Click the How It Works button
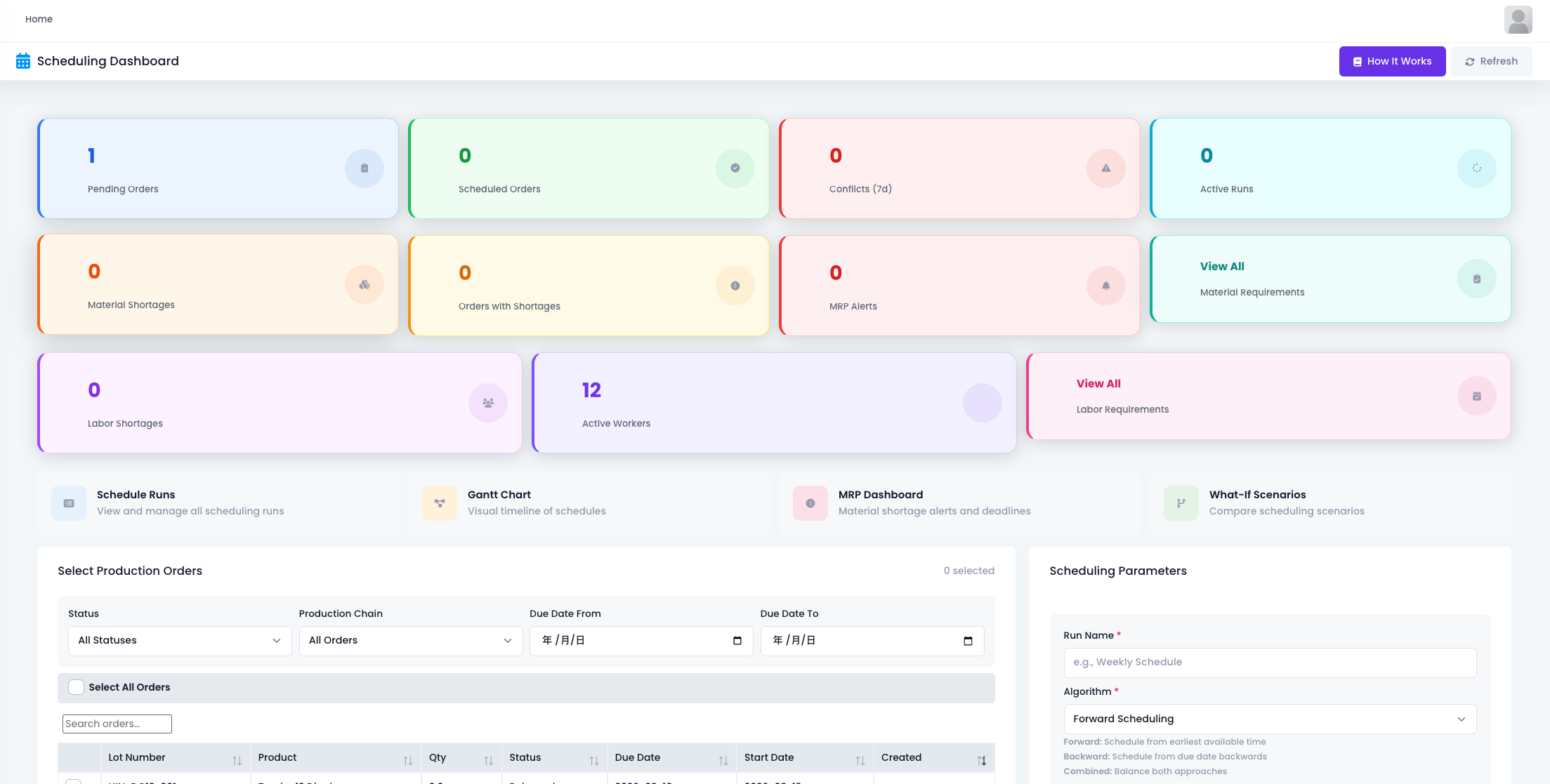This screenshot has height=784, width=1550. [x=1391, y=62]
